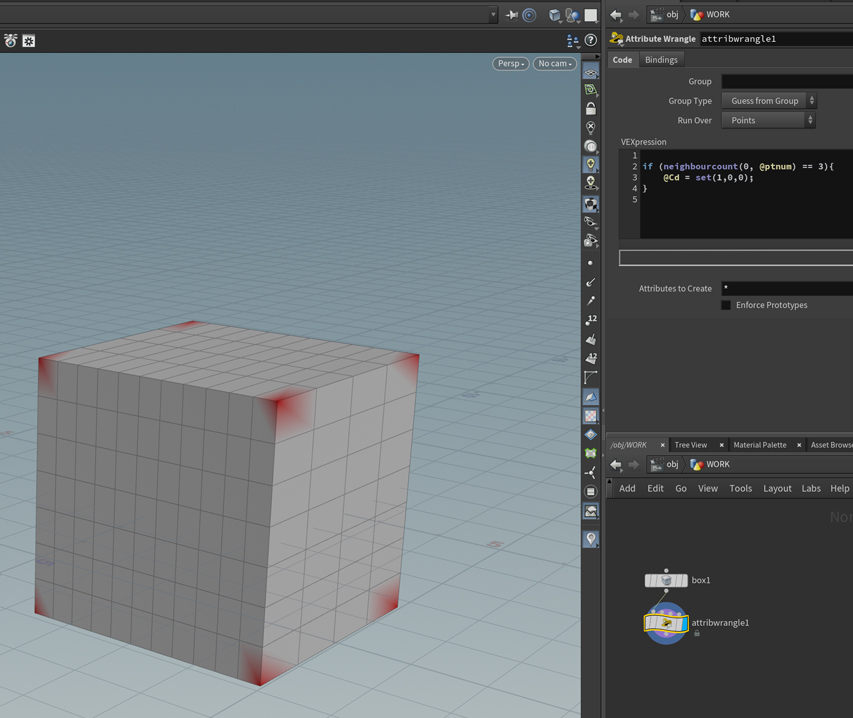This screenshot has height=718, width=853.
Task: Toggle the display points dot icon
Action: [591, 263]
